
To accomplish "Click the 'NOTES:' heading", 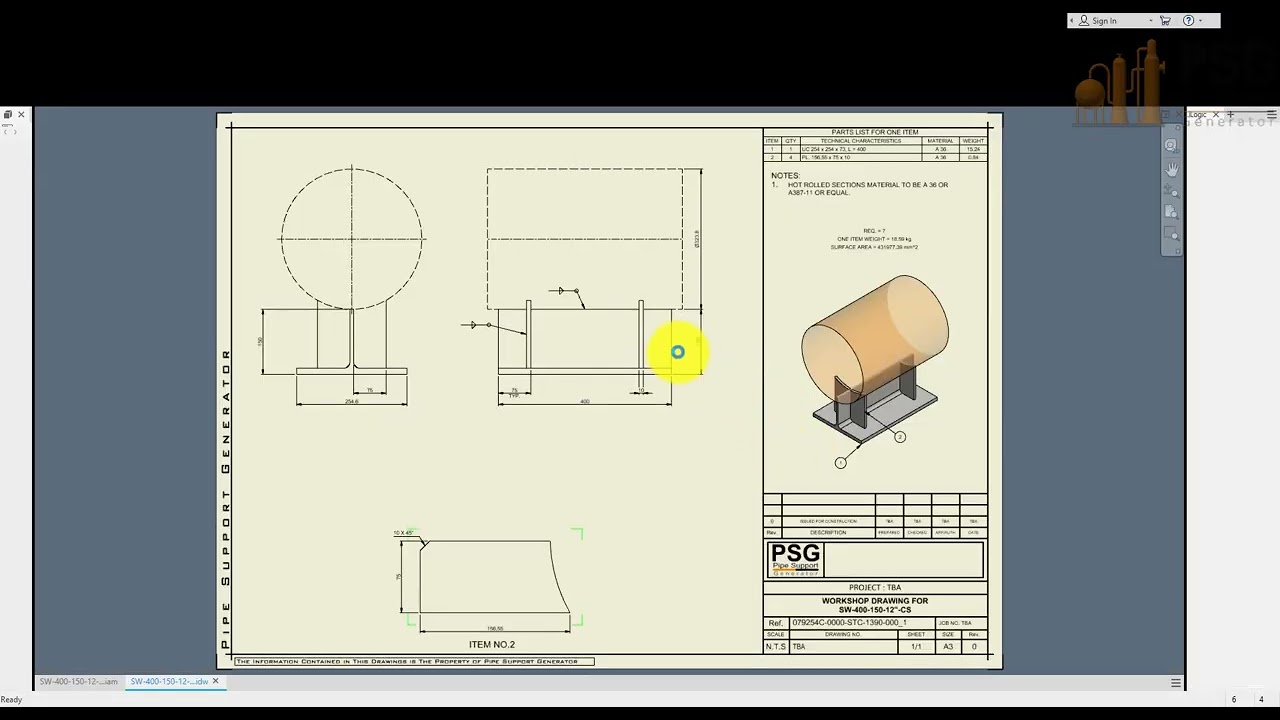I will [x=785, y=176].
